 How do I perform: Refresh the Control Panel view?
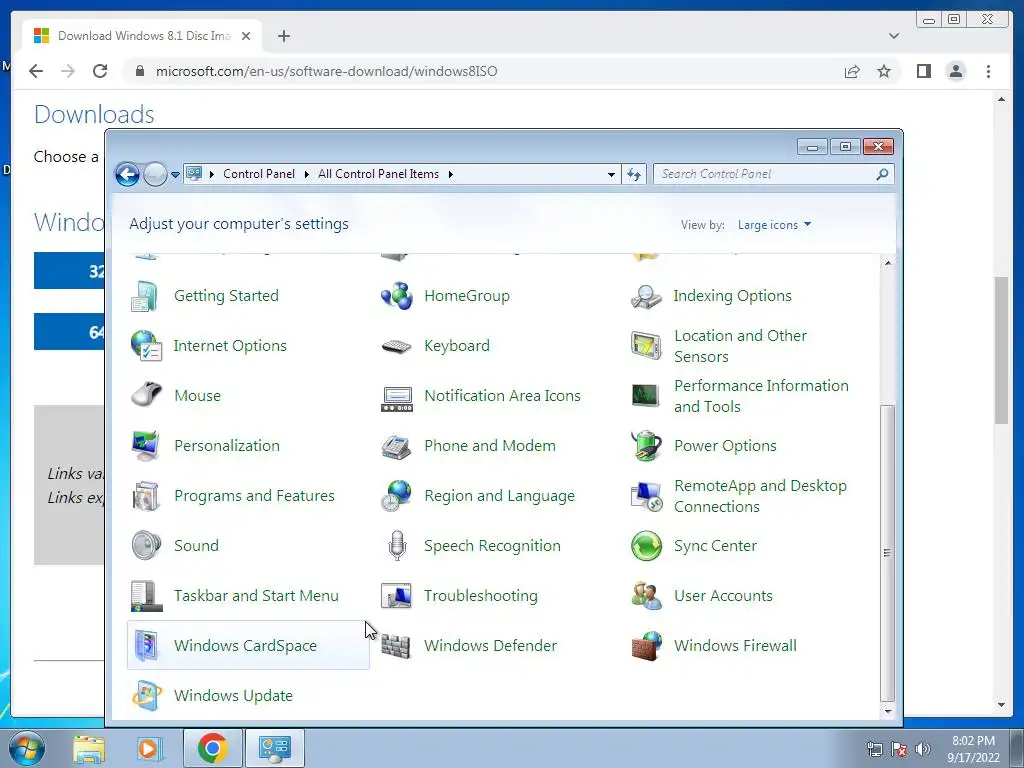coord(633,174)
